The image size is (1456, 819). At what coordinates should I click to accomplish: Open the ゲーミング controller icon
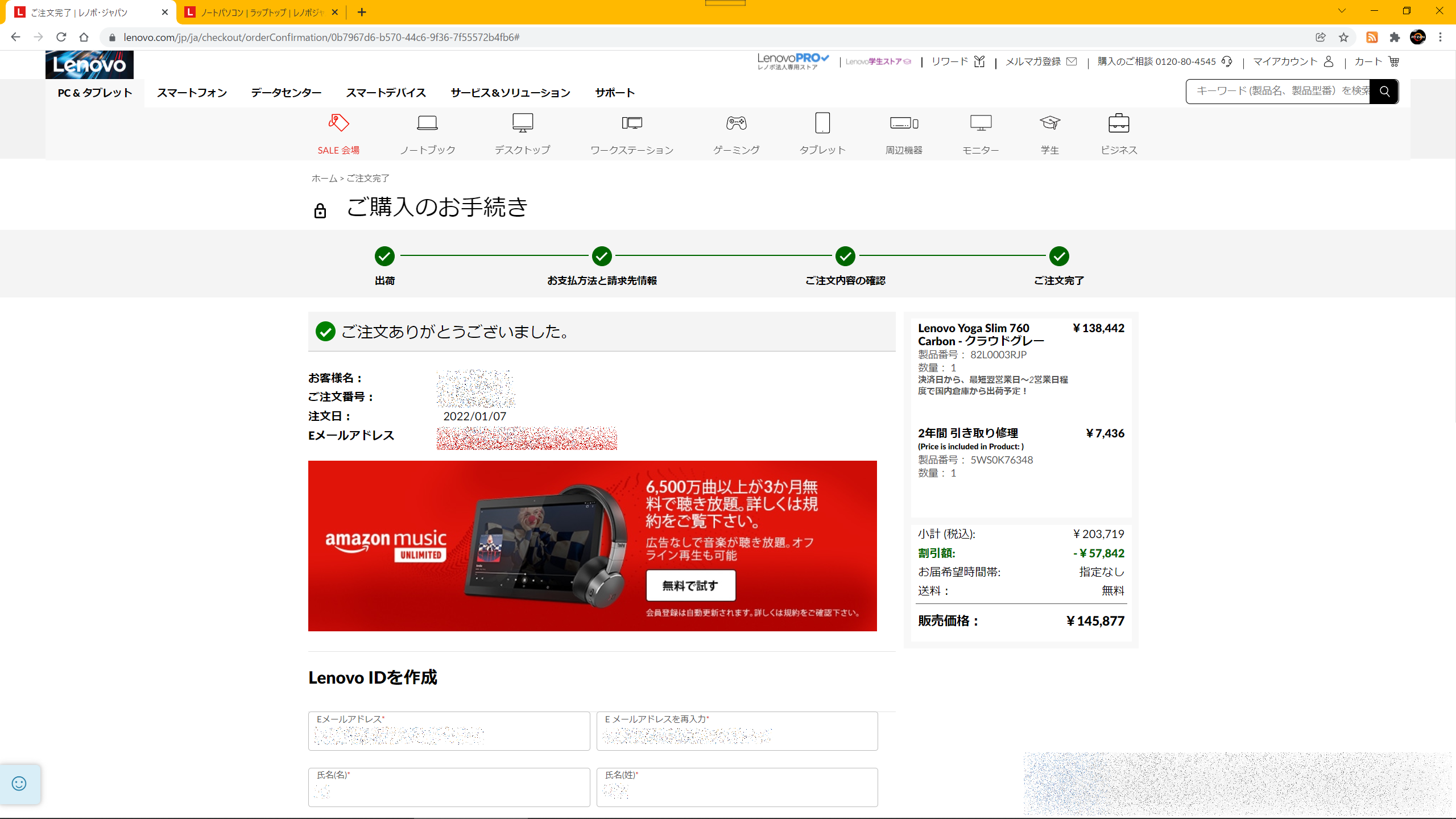pyautogui.click(x=736, y=123)
